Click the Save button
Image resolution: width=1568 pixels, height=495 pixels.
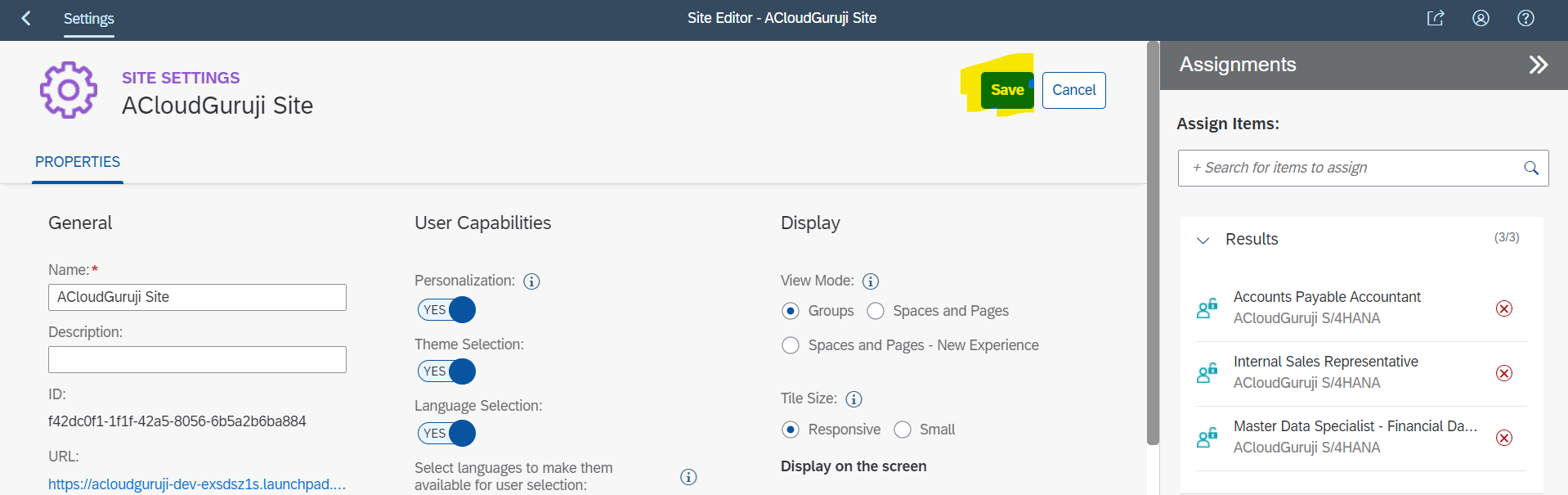coord(1006,90)
